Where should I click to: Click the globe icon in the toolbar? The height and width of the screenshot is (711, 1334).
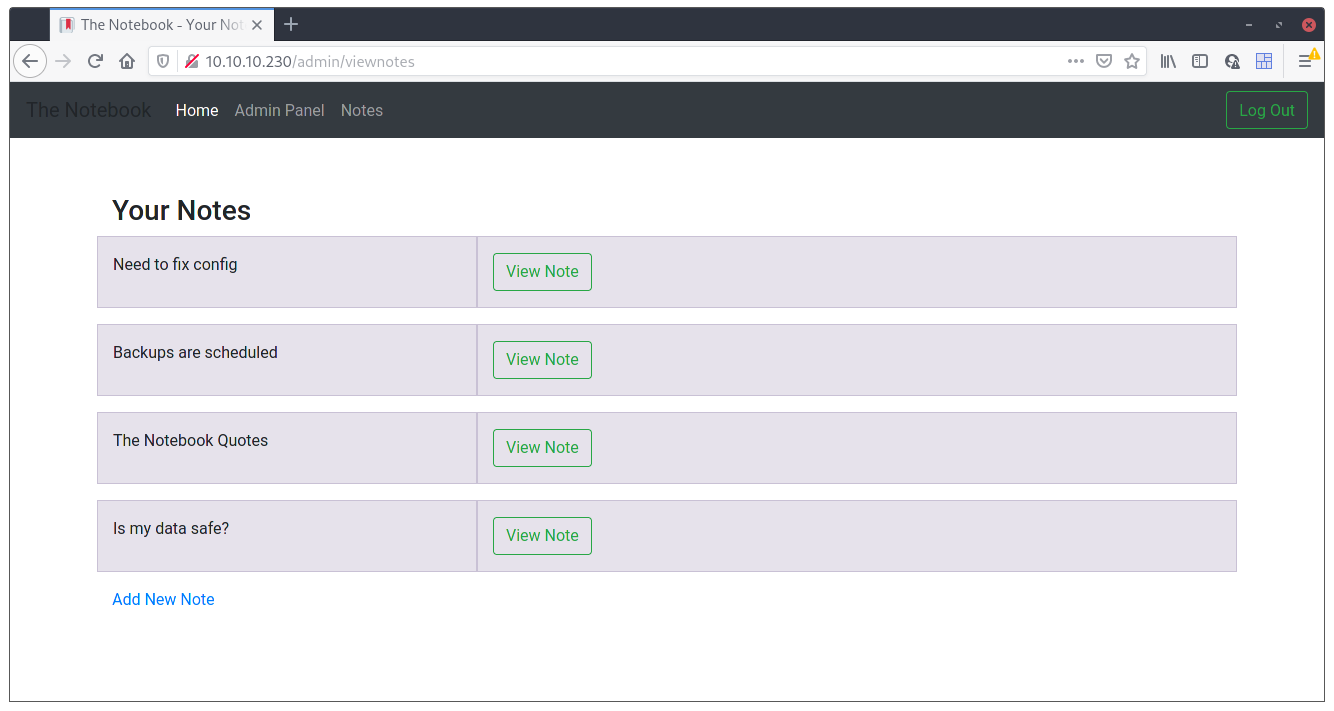tap(1231, 61)
